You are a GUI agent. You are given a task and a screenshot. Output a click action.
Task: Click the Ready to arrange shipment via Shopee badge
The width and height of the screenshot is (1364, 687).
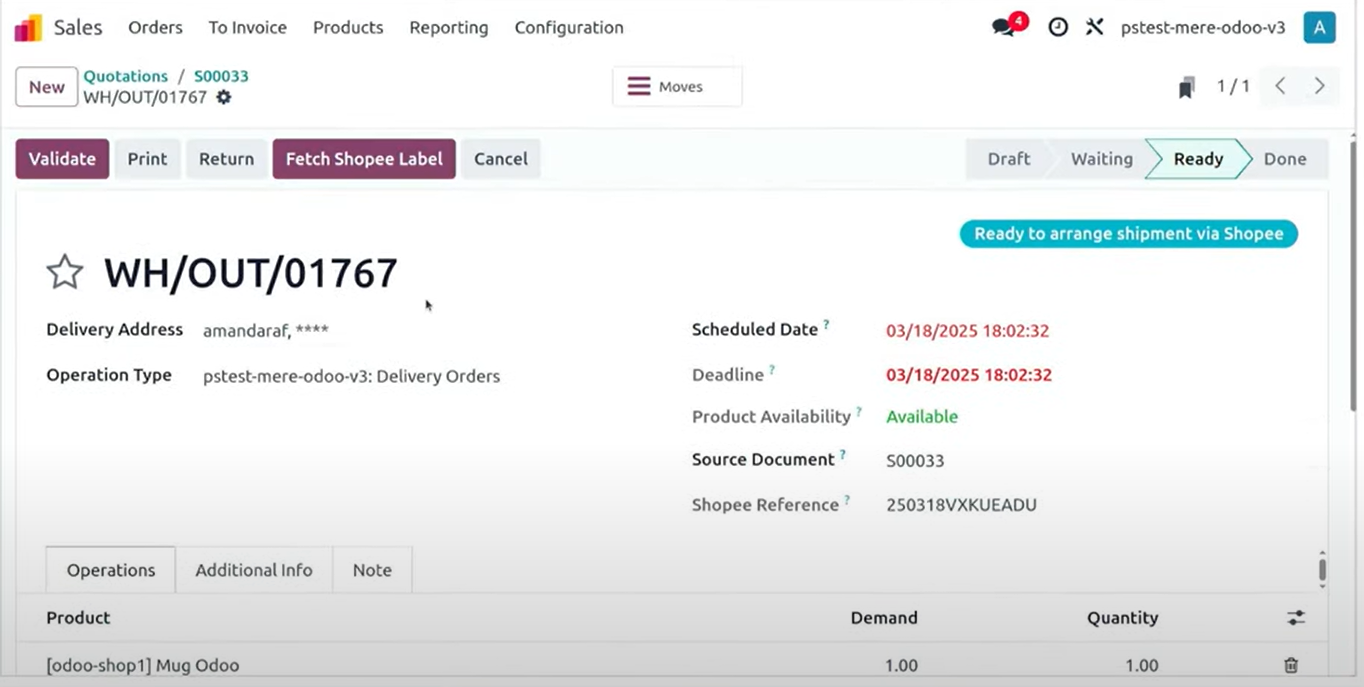coord(1129,234)
